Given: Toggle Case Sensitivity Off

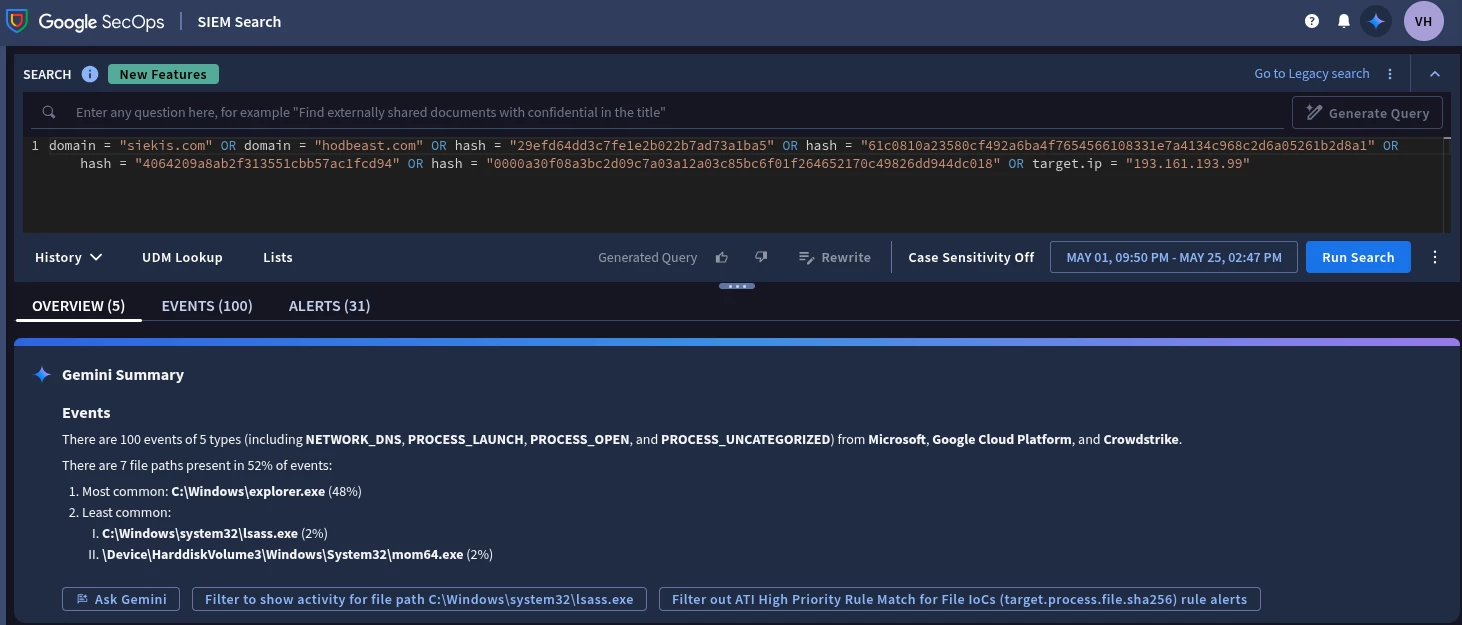Looking at the screenshot, I should [971, 257].
